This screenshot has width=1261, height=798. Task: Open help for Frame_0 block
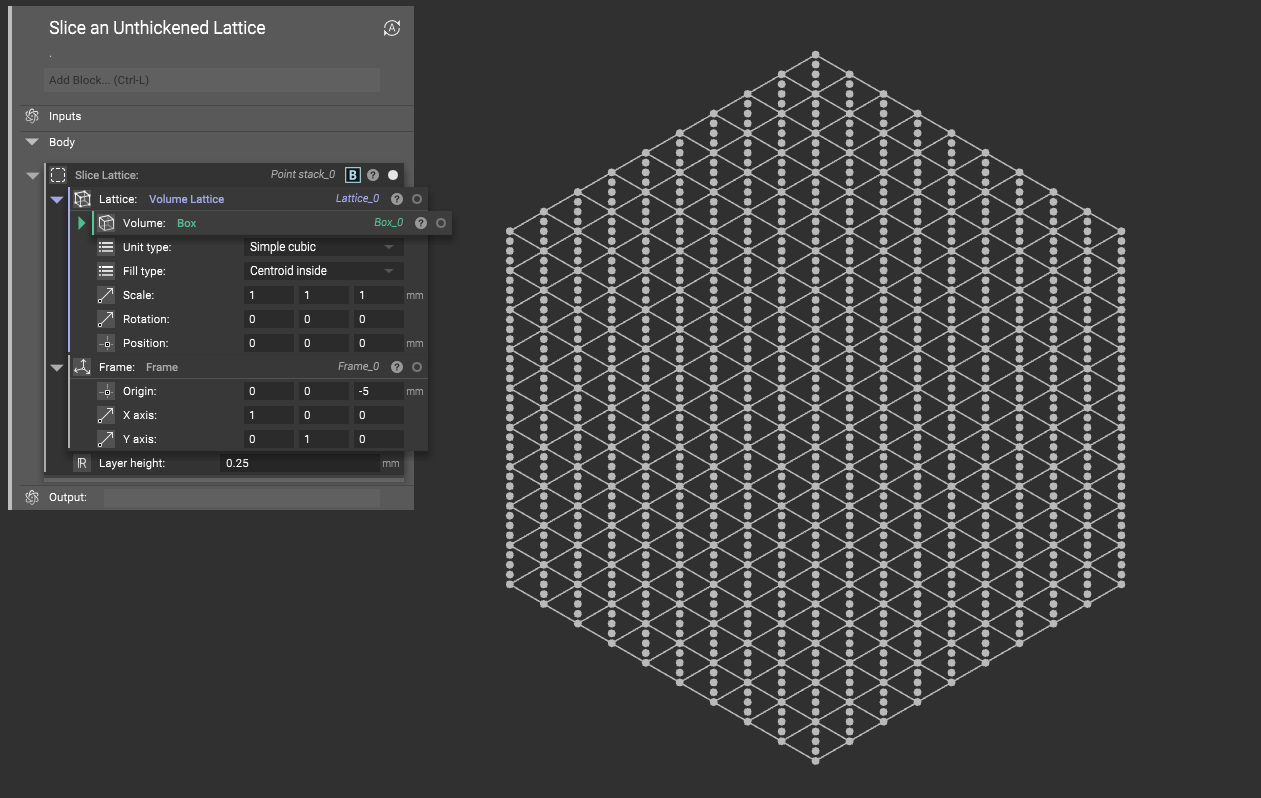pyautogui.click(x=397, y=367)
